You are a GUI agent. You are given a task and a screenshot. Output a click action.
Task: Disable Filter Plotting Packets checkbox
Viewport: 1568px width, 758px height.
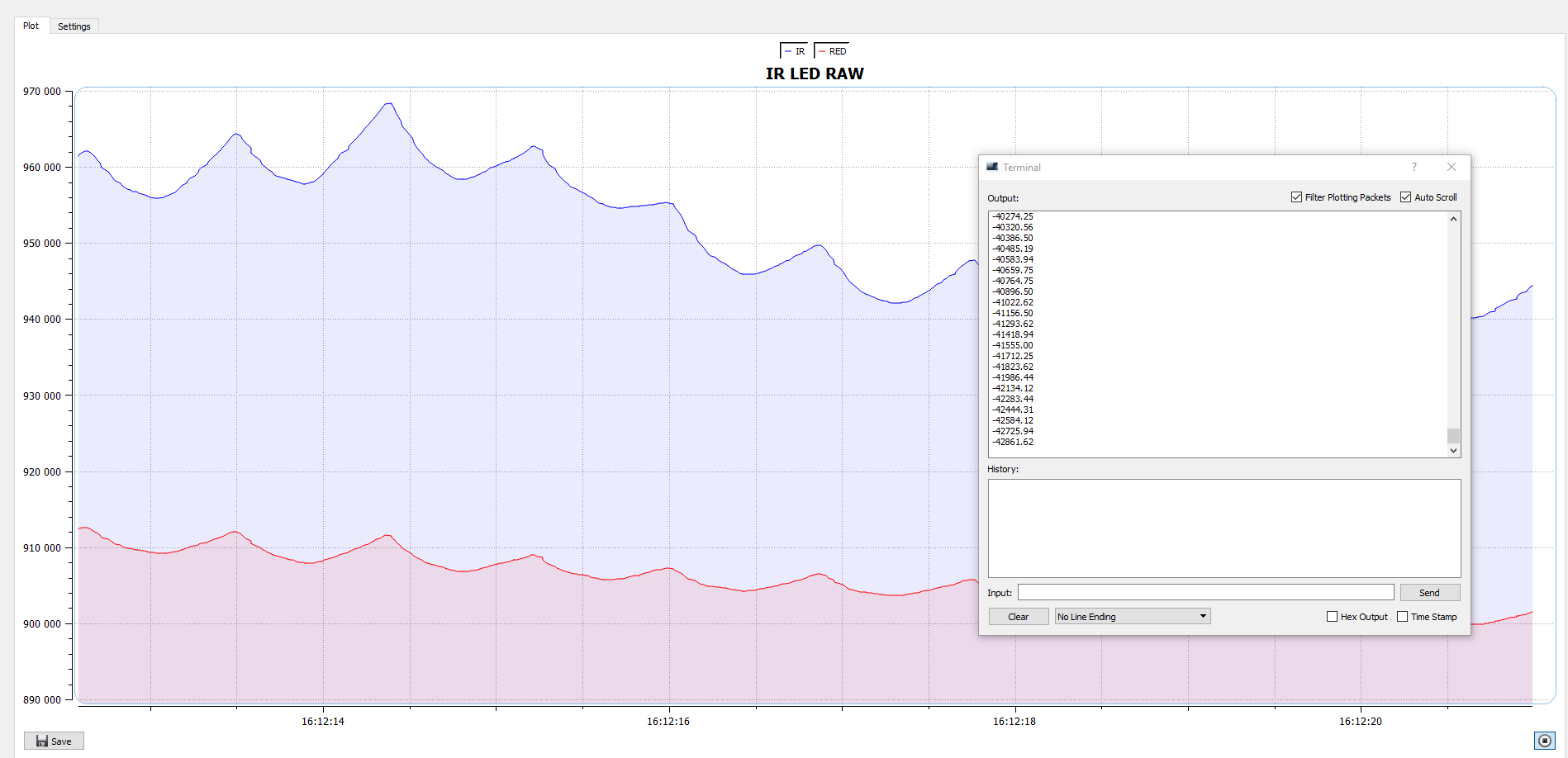[1296, 197]
